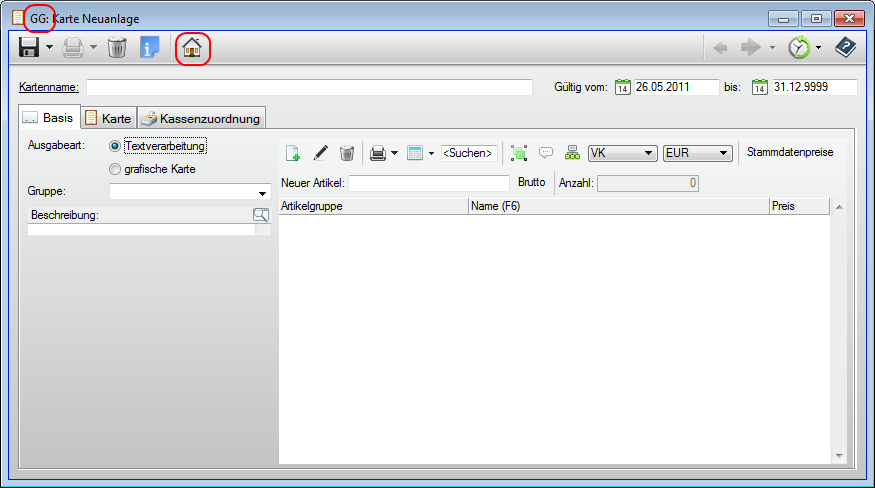Open the EUR currency dropdown
Screen dimensions: 875x488
click(697, 153)
